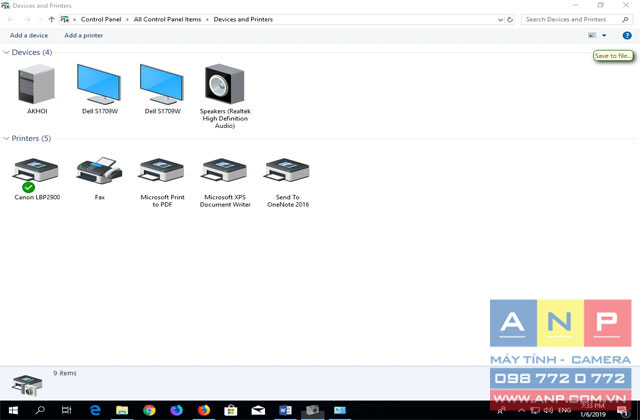Image resolution: width=640 pixels, height=420 pixels.
Task: Select the AKHOI computer device icon
Action: point(37,84)
